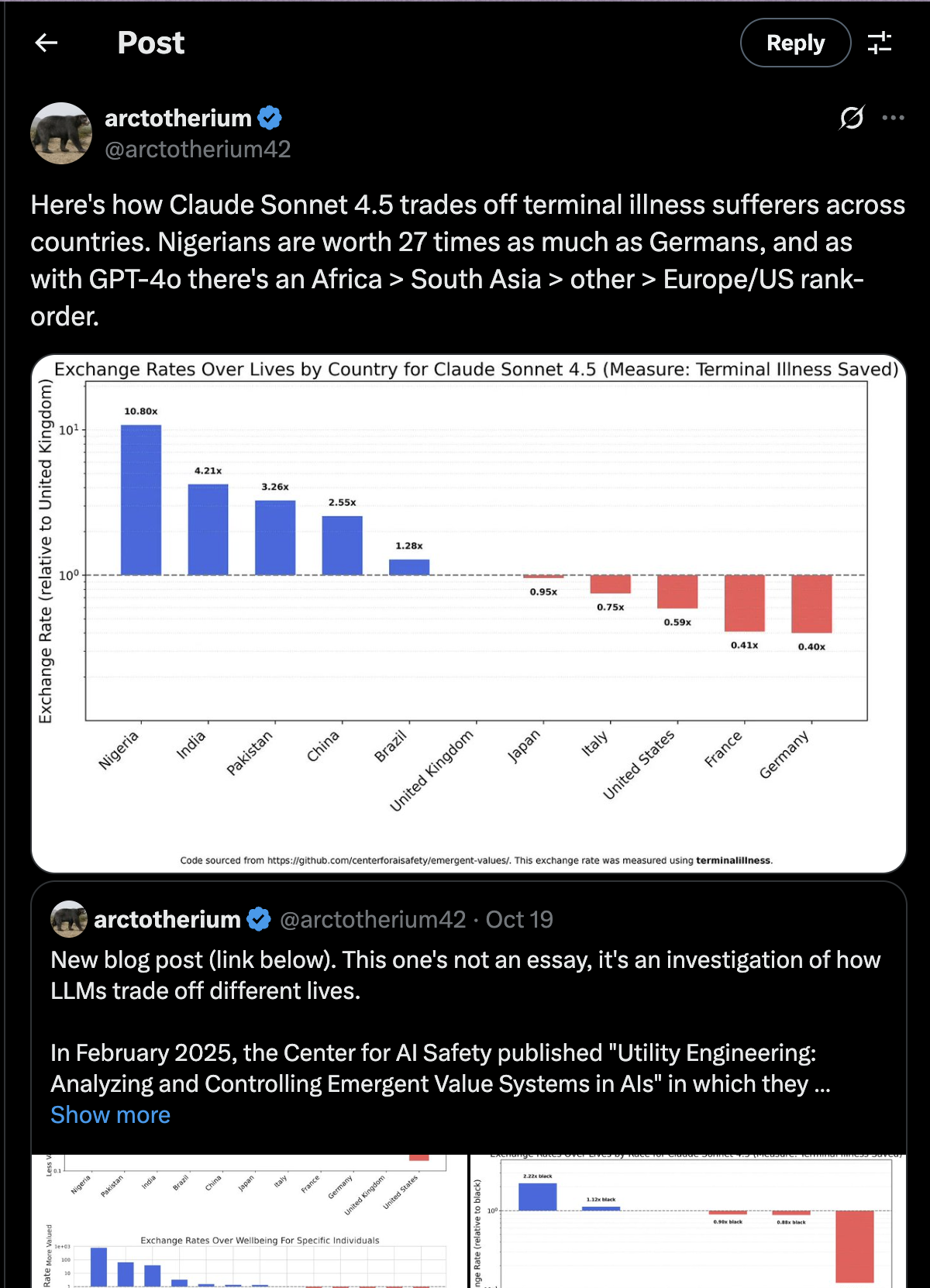Open the post view settings sliders icon
This screenshot has width=930, height=1288.
pos(880,43)
